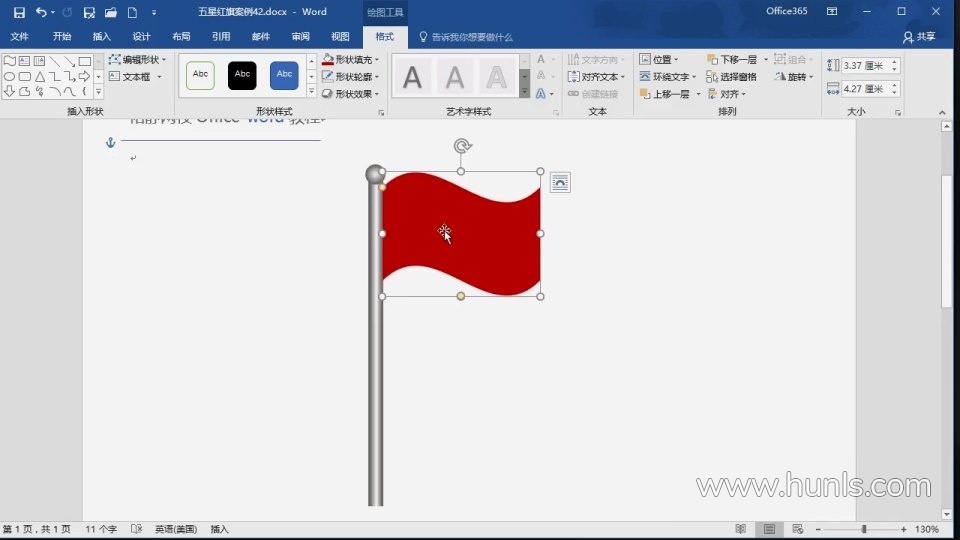
Task: Zoom out with the minus button
Action: pos(818,529)
